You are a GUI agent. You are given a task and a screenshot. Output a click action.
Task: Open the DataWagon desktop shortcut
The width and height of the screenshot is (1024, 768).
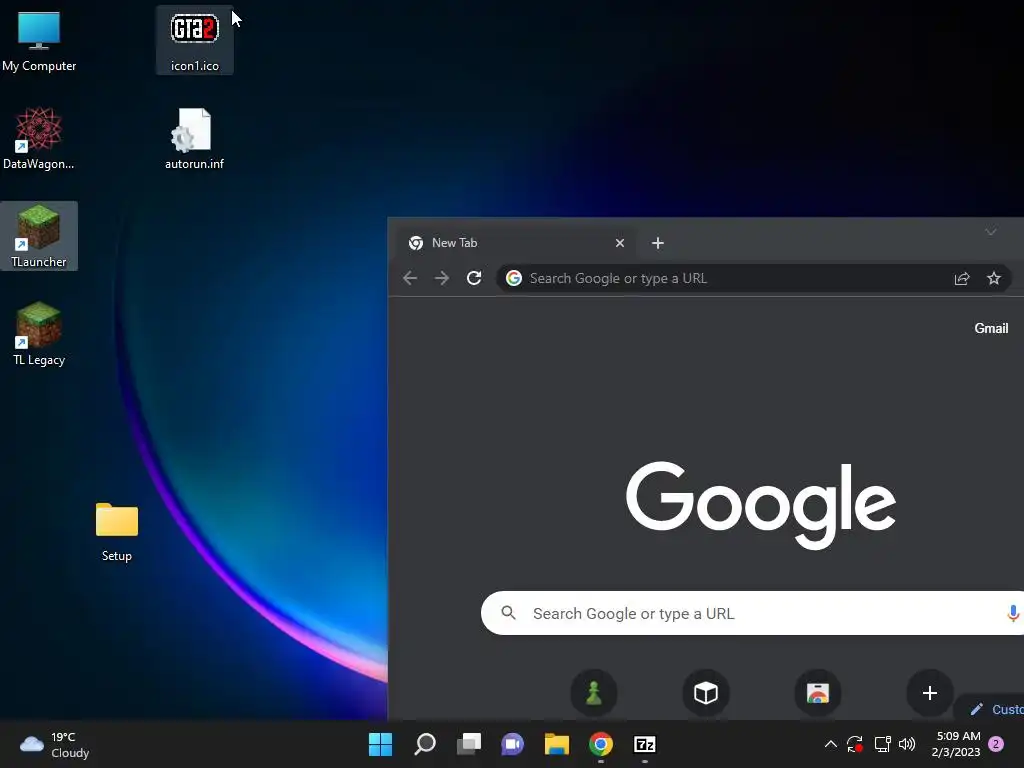click(x=39, y=138)
